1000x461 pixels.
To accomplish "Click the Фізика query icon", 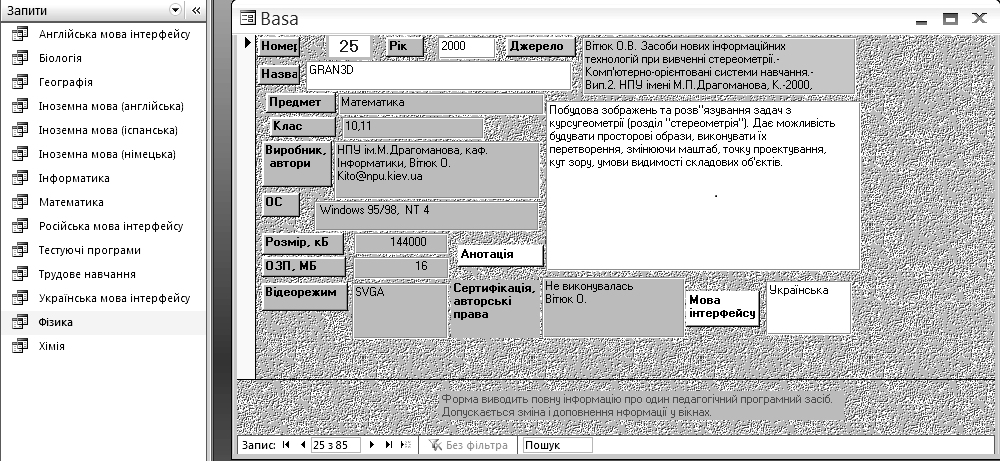I will coord(20,322).
